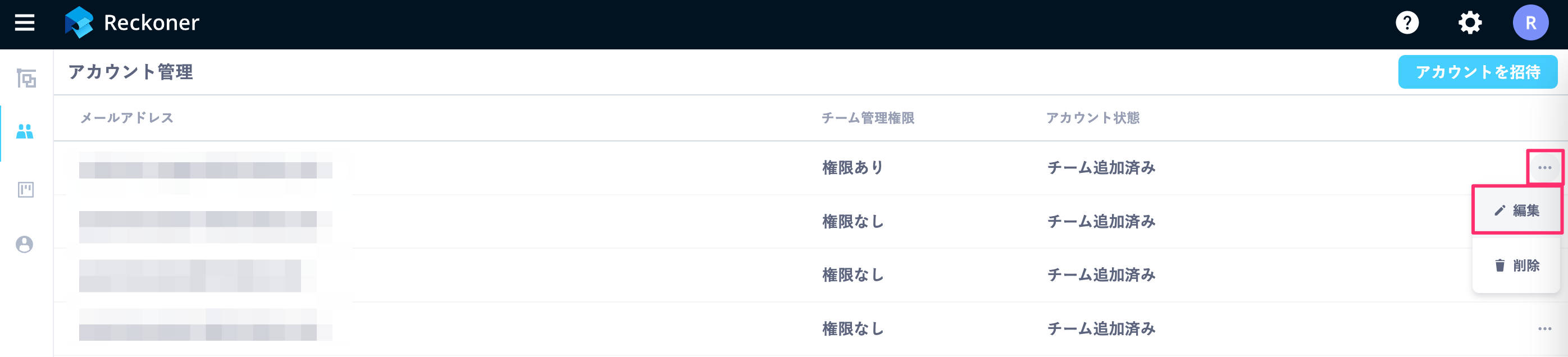Click the アカウントを招待 button
Image resolution: width=1568 pixels, height=357 pixels.
point(1479,72)
